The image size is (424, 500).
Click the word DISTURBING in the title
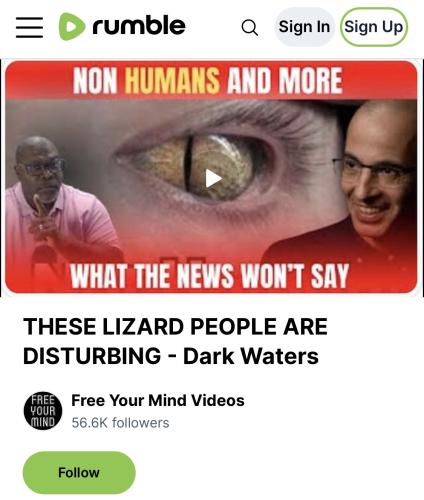tap(92, 356)
